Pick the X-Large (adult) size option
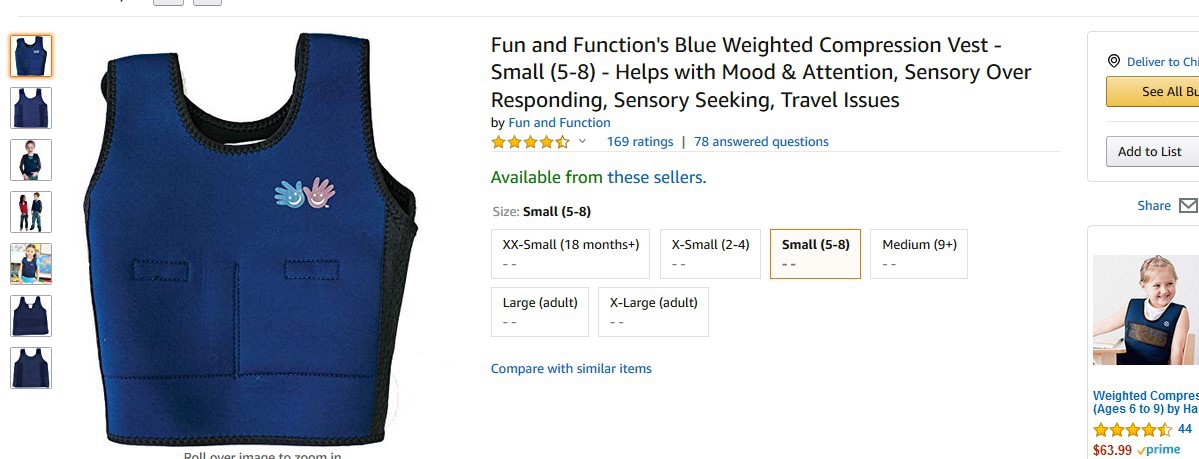 click(x=653, y=312)
